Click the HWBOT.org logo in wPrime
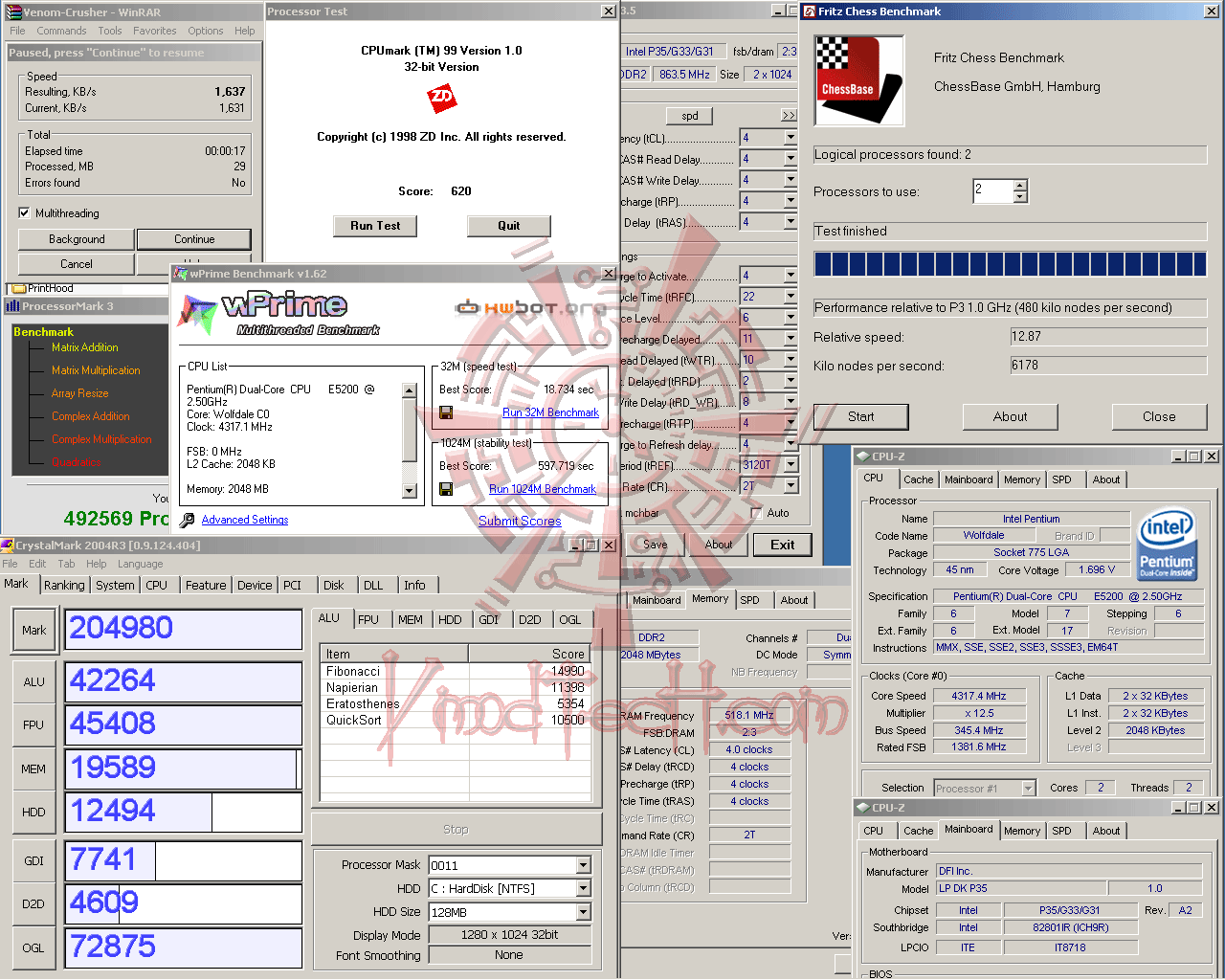This screenshot has width=1225, height=980. click(530, 307)
